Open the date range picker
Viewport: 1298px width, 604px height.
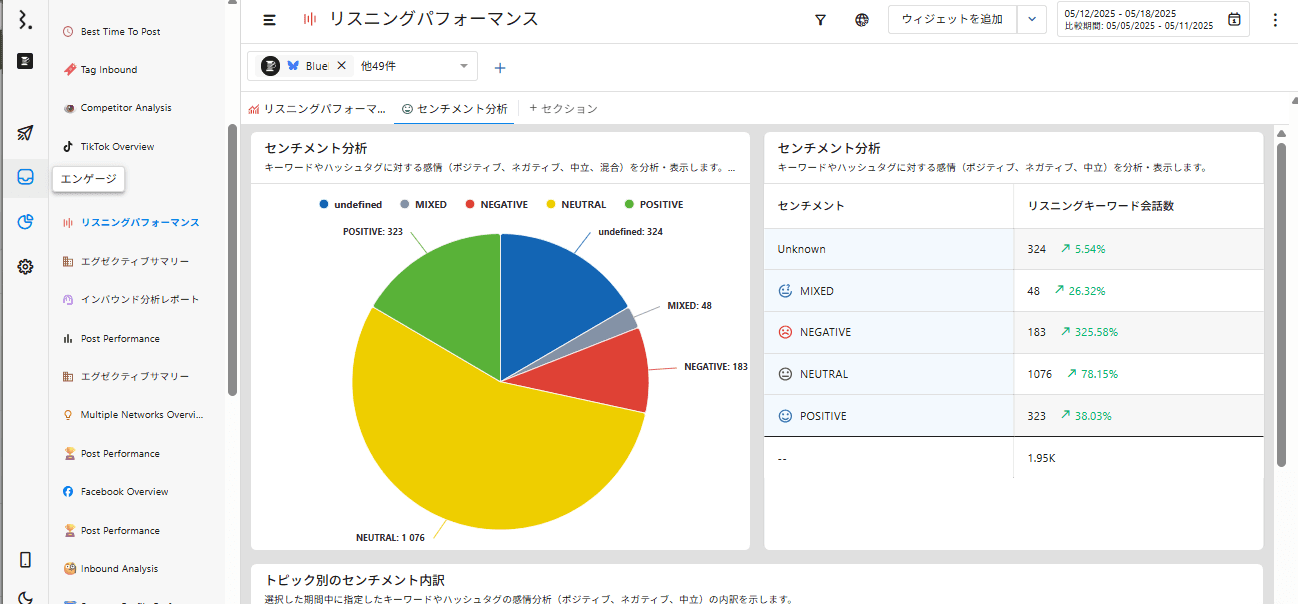click(1152, 20)
